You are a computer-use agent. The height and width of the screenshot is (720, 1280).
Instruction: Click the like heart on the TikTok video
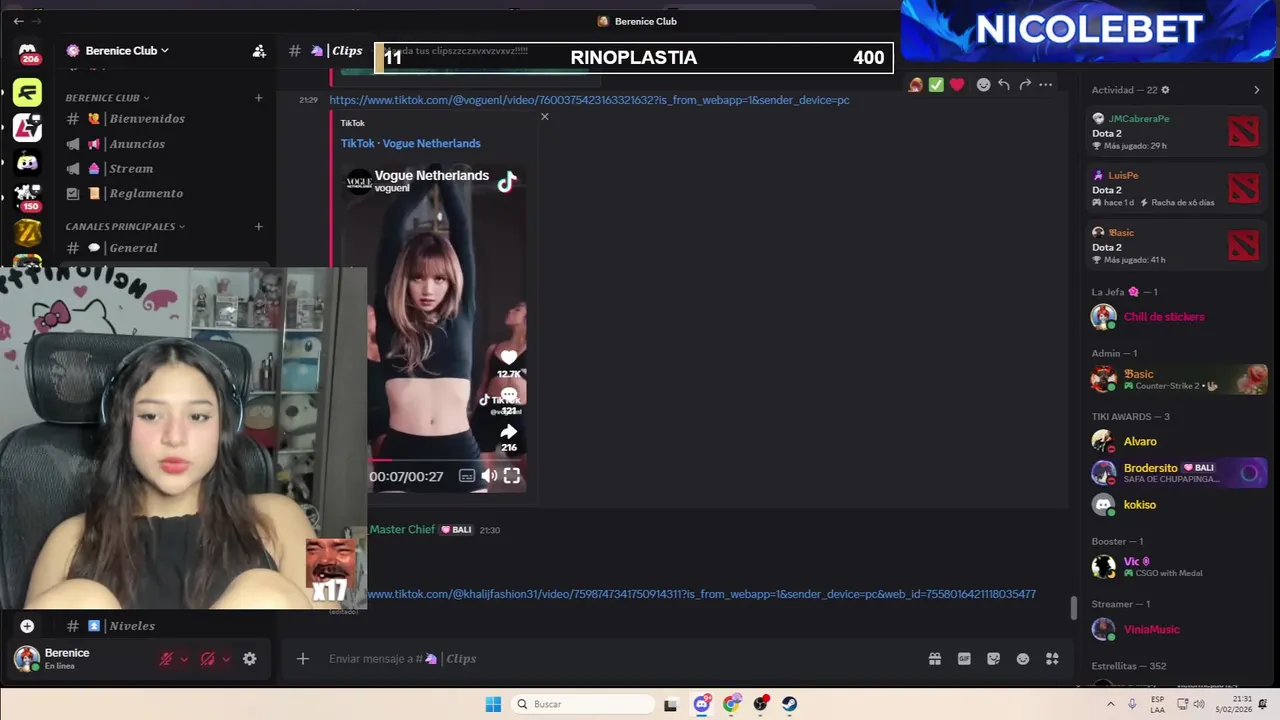tap(509, 357)
